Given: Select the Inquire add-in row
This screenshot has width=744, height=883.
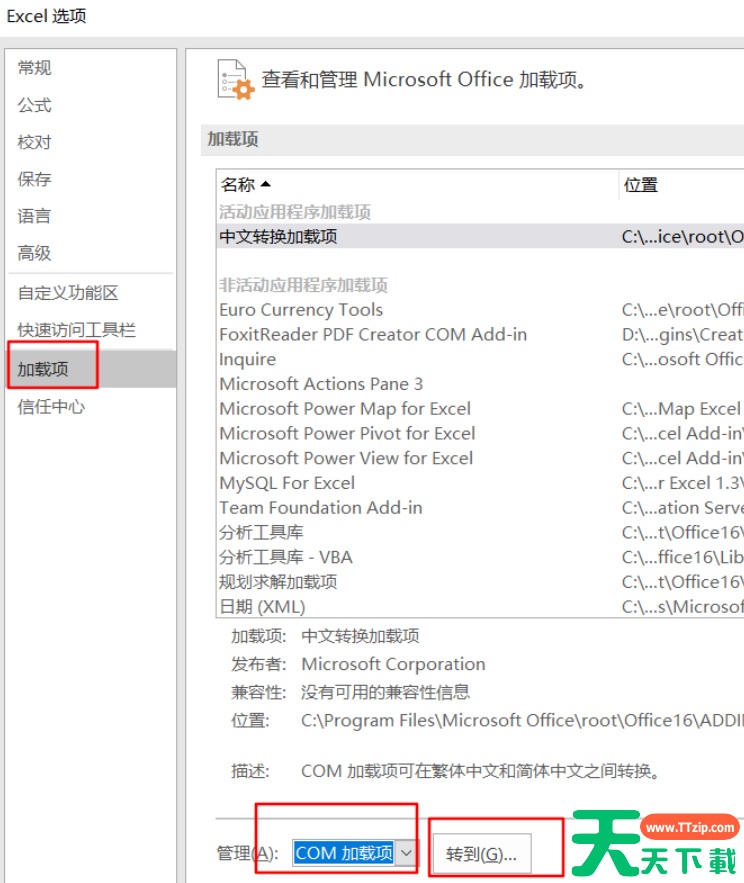Looking at the screenshot, I should coord(480,359).
